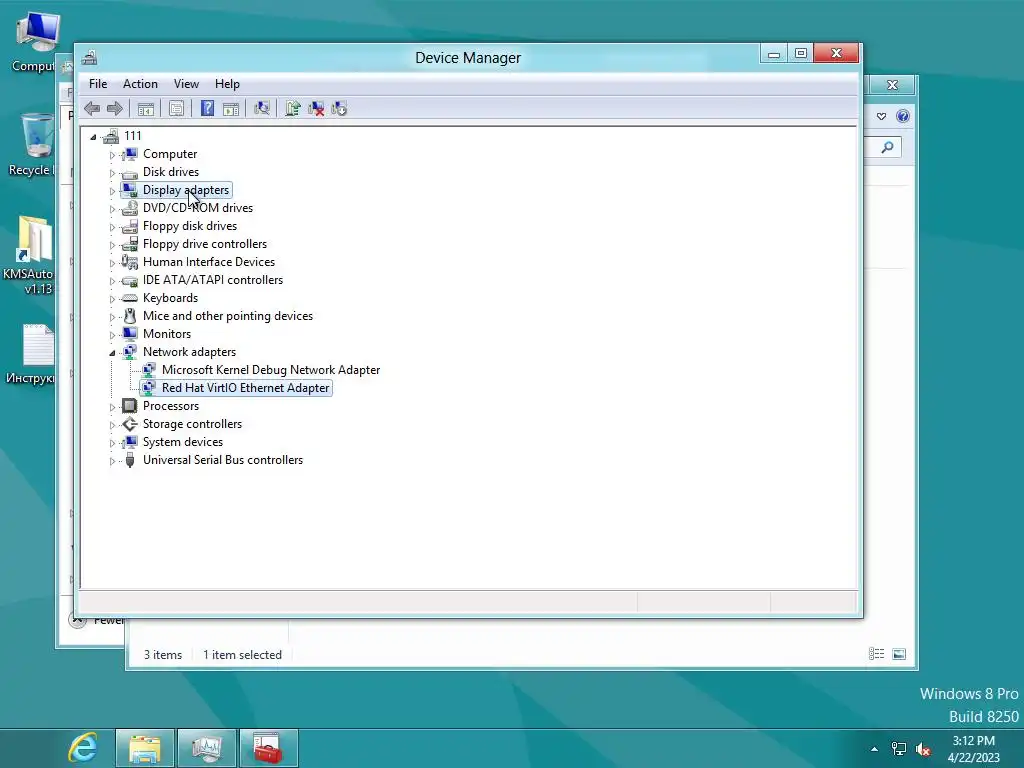Select System devices tree item
The image size is (1024, 768).
(x=183, y=442)
